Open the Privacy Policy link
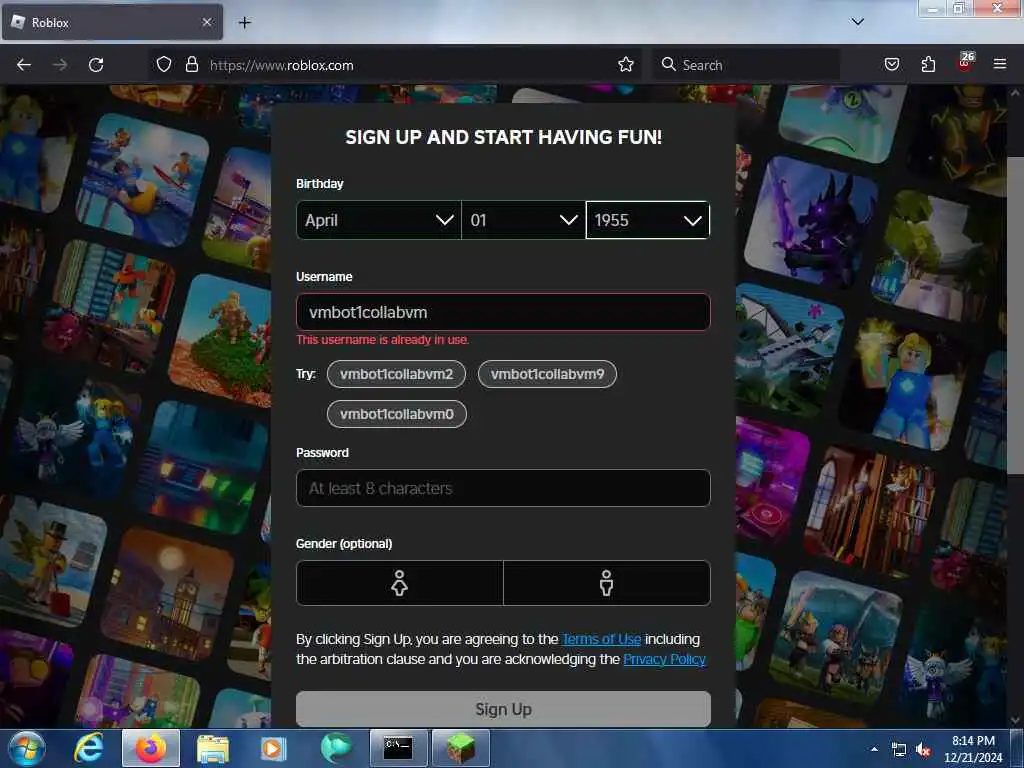Image resolution: width=1024 pixels, height=768 pixels. point(664,660)
